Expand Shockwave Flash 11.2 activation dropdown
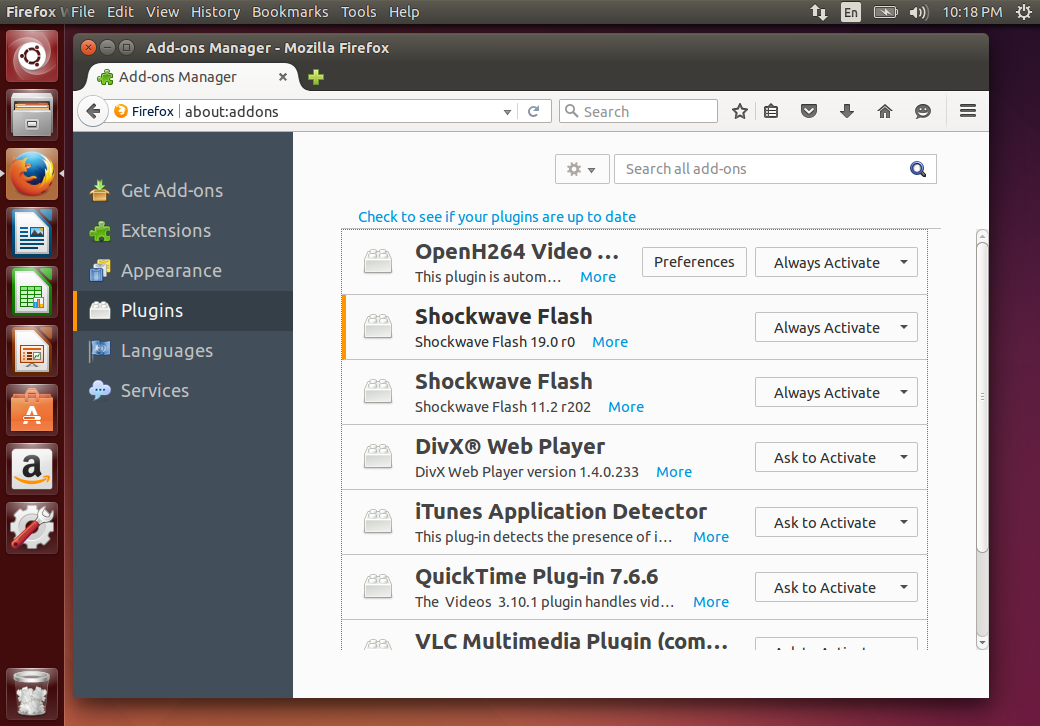The width and height of the screenshot is (1040, 726). [x=836, y=393]
